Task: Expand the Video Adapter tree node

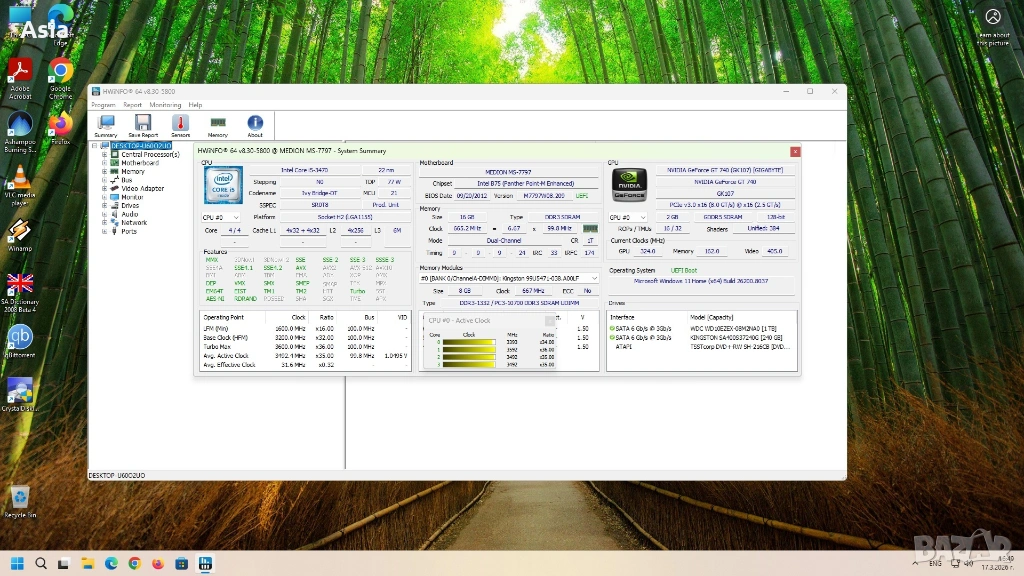Action: [104, 188]
